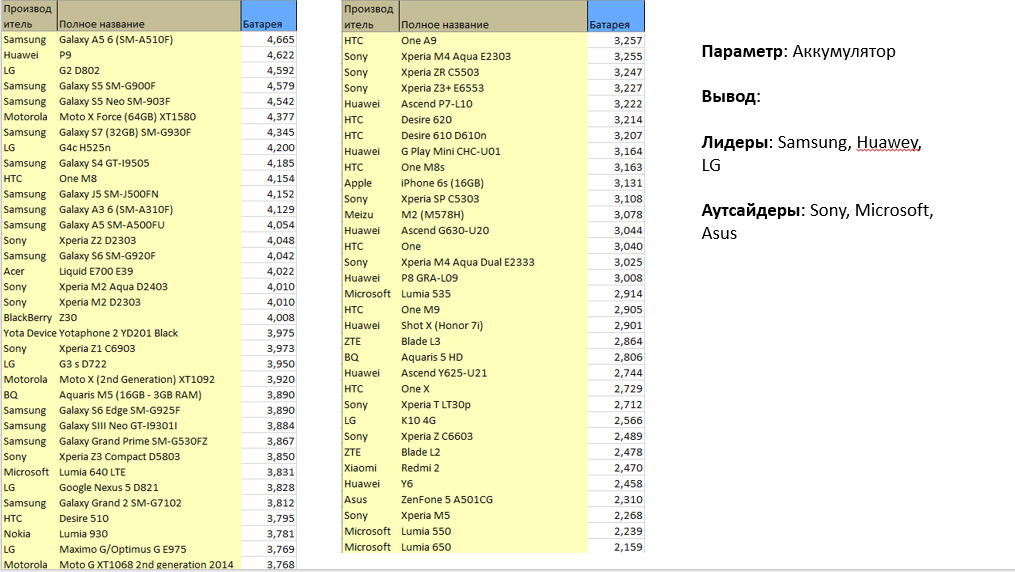
Task: Select 'Galaxy S5 Neo SM-903F' cell
Action: tap(149, 102)
